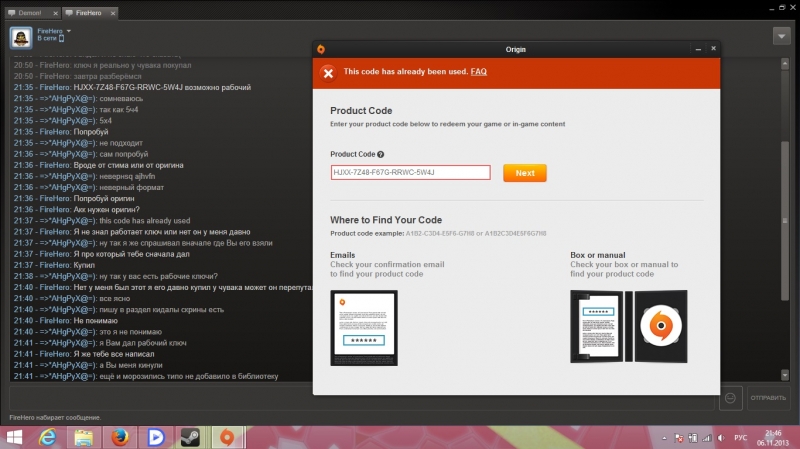Open the chat options dropdown at top right
This screenshot has height=449, width=800.
pos(781,36)
